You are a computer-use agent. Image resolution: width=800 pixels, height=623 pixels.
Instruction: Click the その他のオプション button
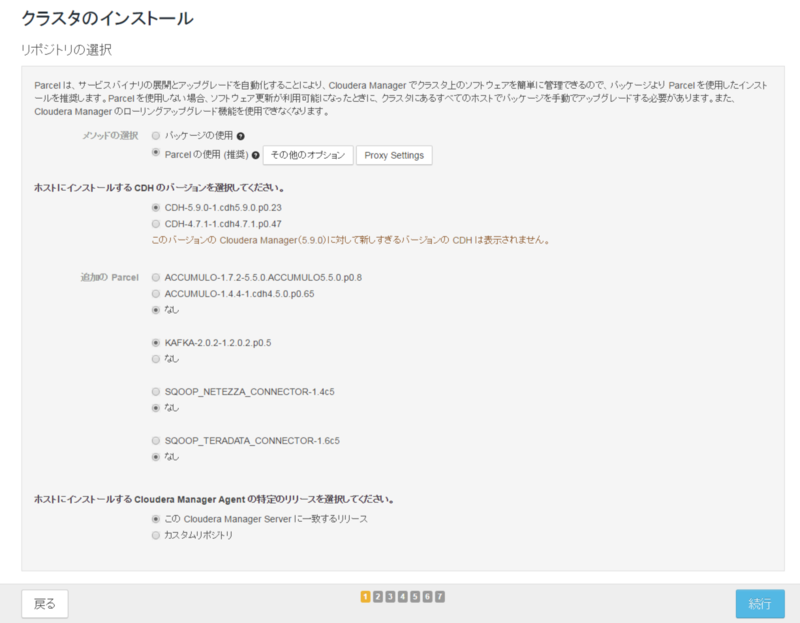308,155
